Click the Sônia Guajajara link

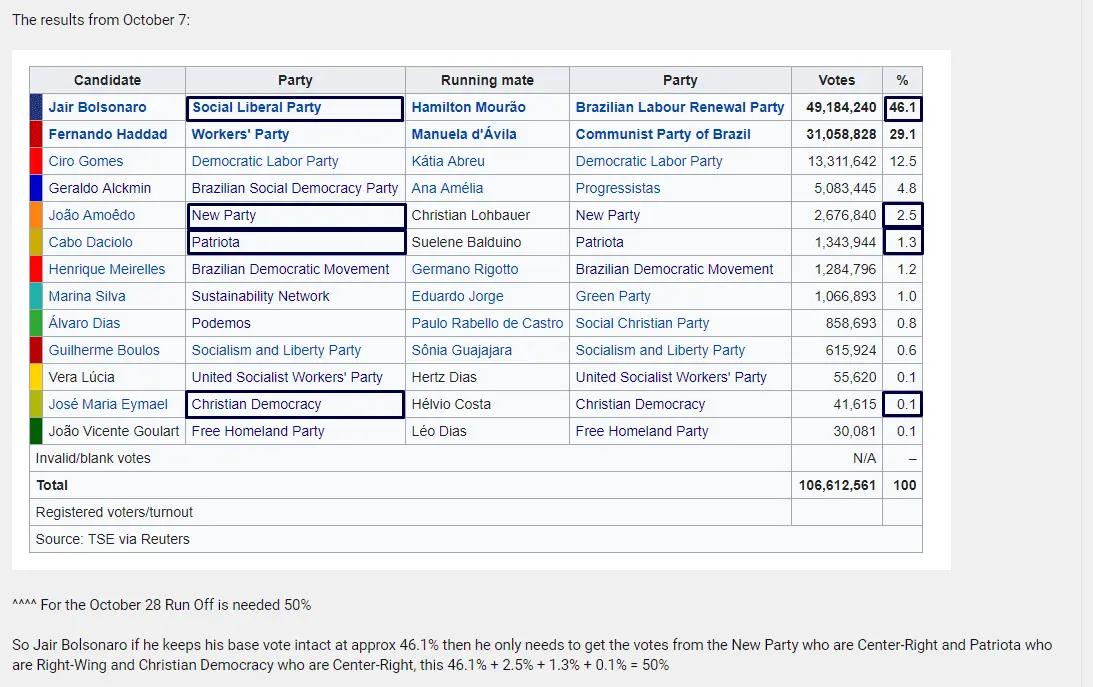[x=461, y=350]
